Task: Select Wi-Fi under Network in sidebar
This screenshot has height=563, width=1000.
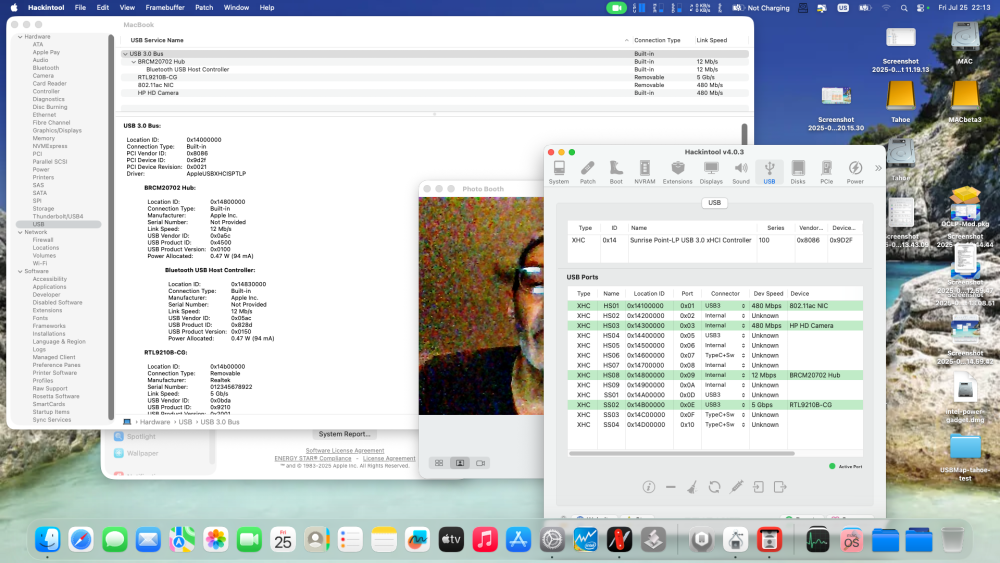Action: [40, 263]
